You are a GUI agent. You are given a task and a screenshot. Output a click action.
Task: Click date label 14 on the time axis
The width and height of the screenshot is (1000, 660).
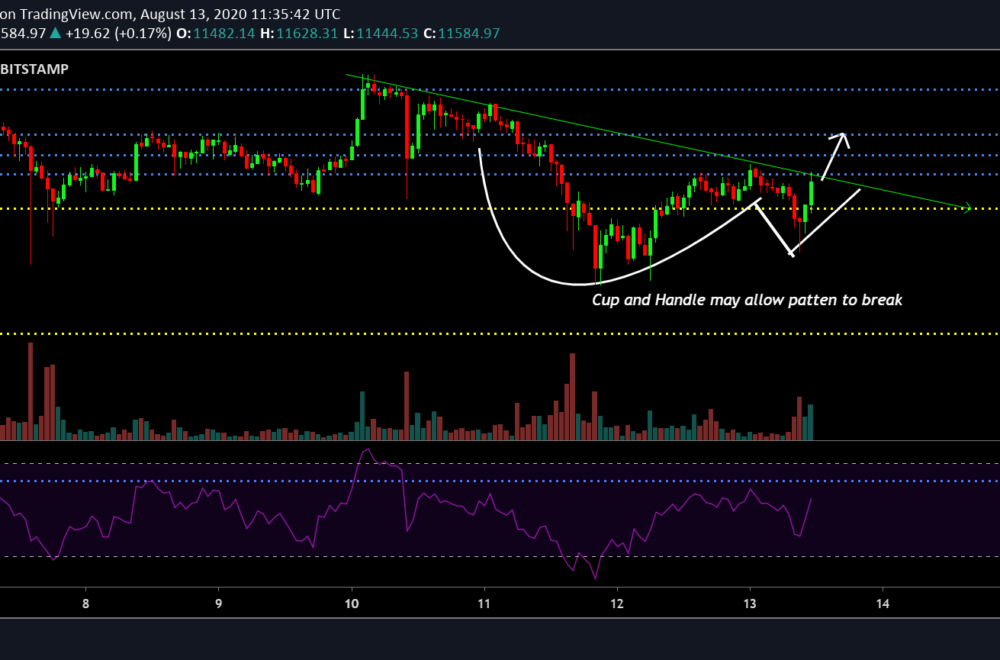[x=883, y=603]
